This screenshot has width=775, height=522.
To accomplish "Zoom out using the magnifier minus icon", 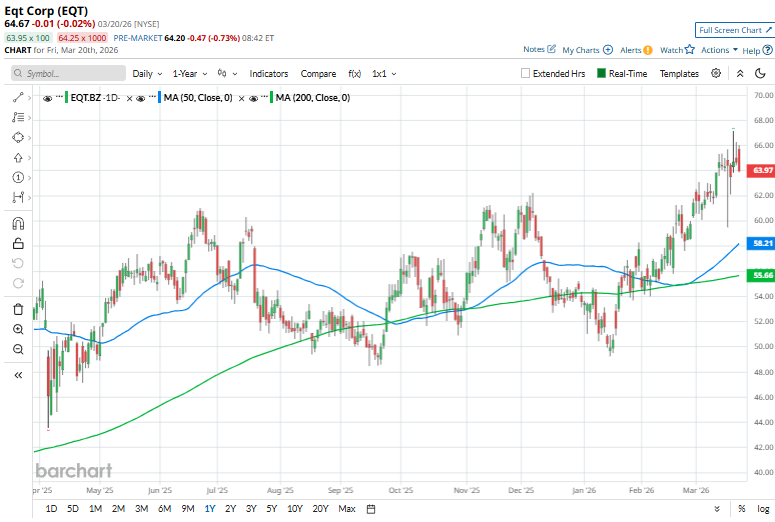I will [18, 349].
